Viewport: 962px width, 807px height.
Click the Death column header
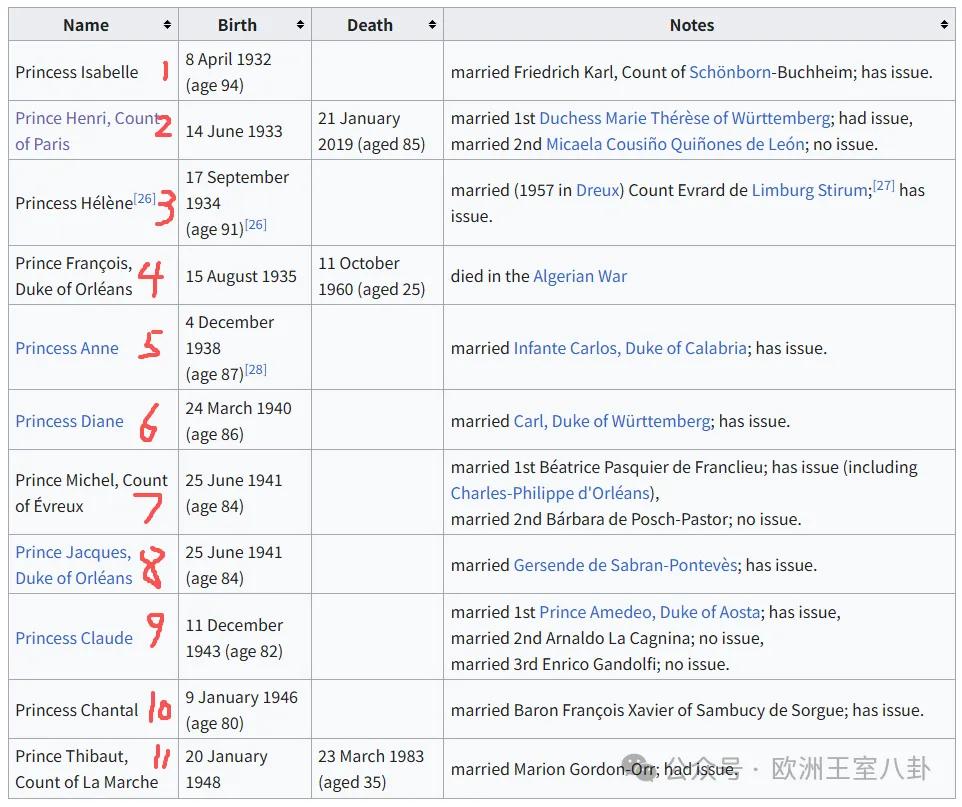coord(377,25)
